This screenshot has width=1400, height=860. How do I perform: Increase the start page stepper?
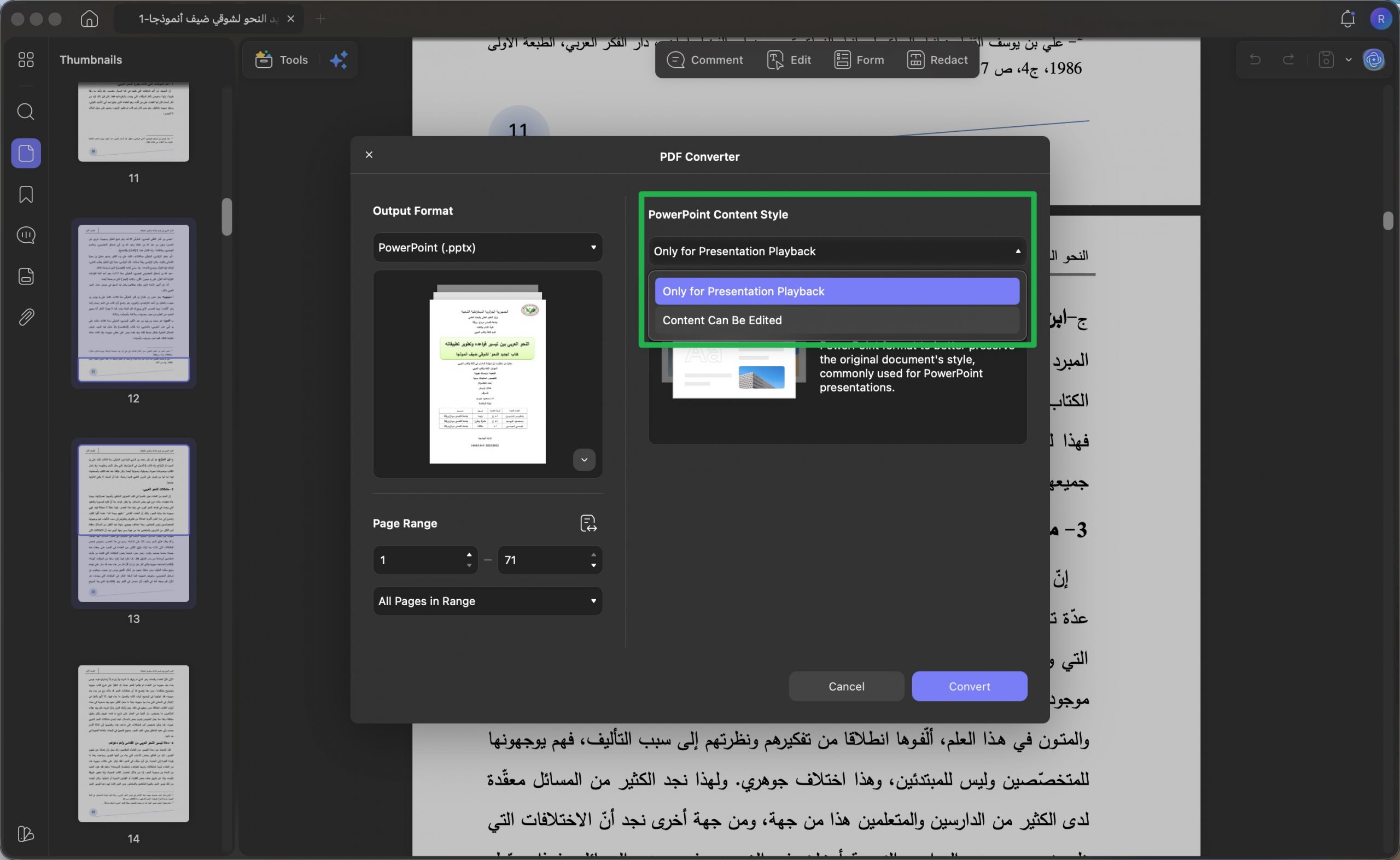pyautogui.click(x=469, y=554)
